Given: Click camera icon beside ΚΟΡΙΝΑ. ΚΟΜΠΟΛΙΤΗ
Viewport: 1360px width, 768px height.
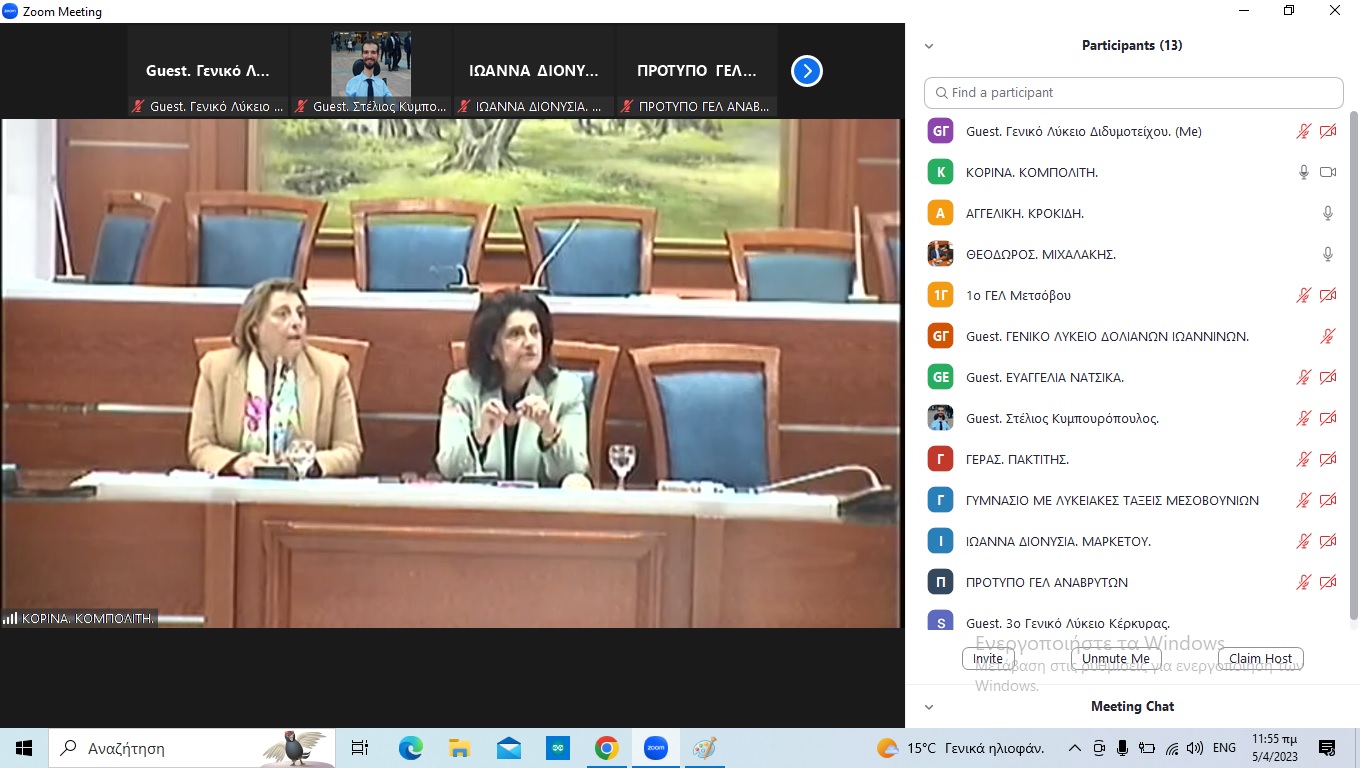Looking at the screenshot, I should coord(1327,172).
